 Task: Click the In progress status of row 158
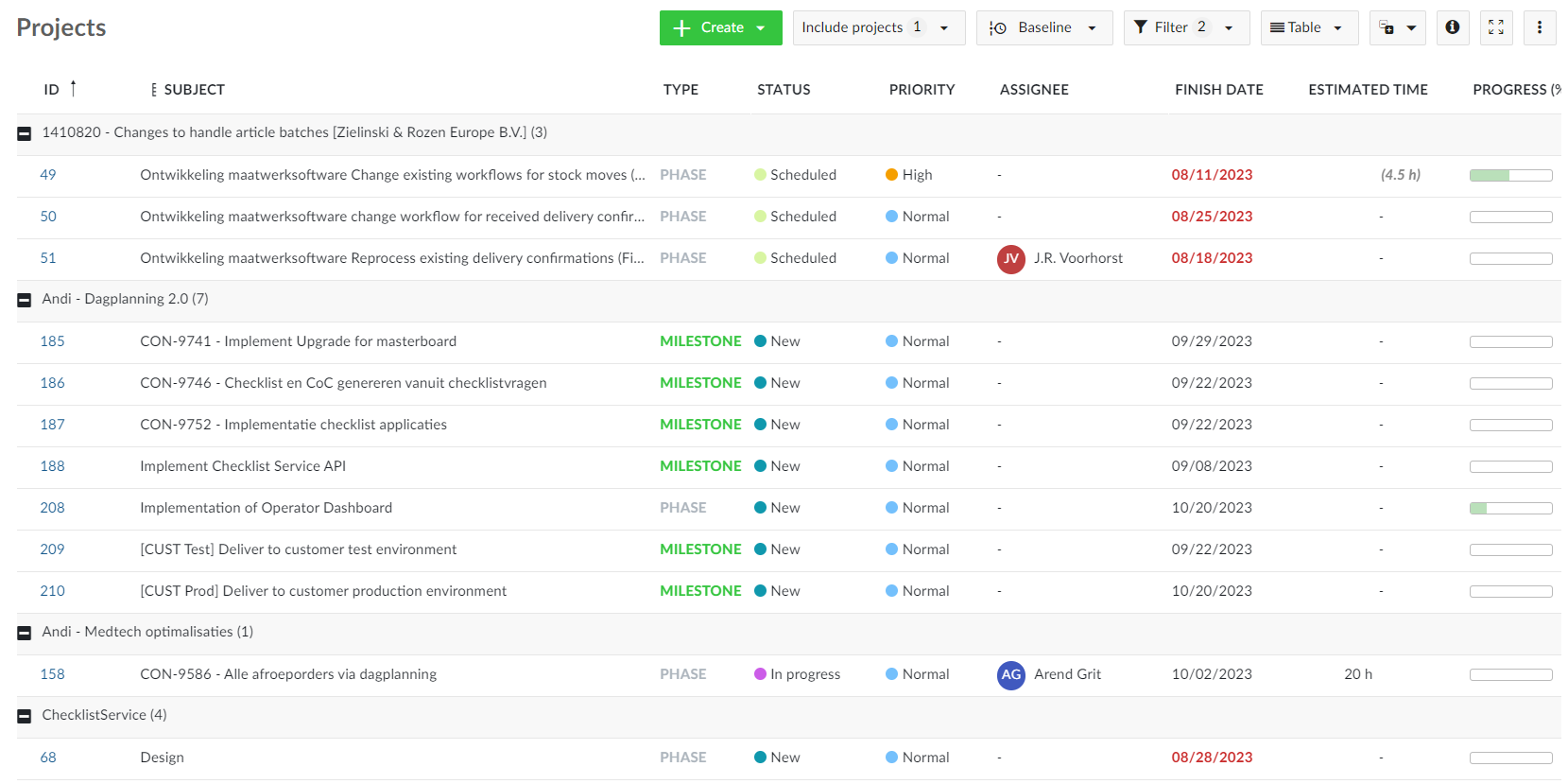[x=803, y=674]
